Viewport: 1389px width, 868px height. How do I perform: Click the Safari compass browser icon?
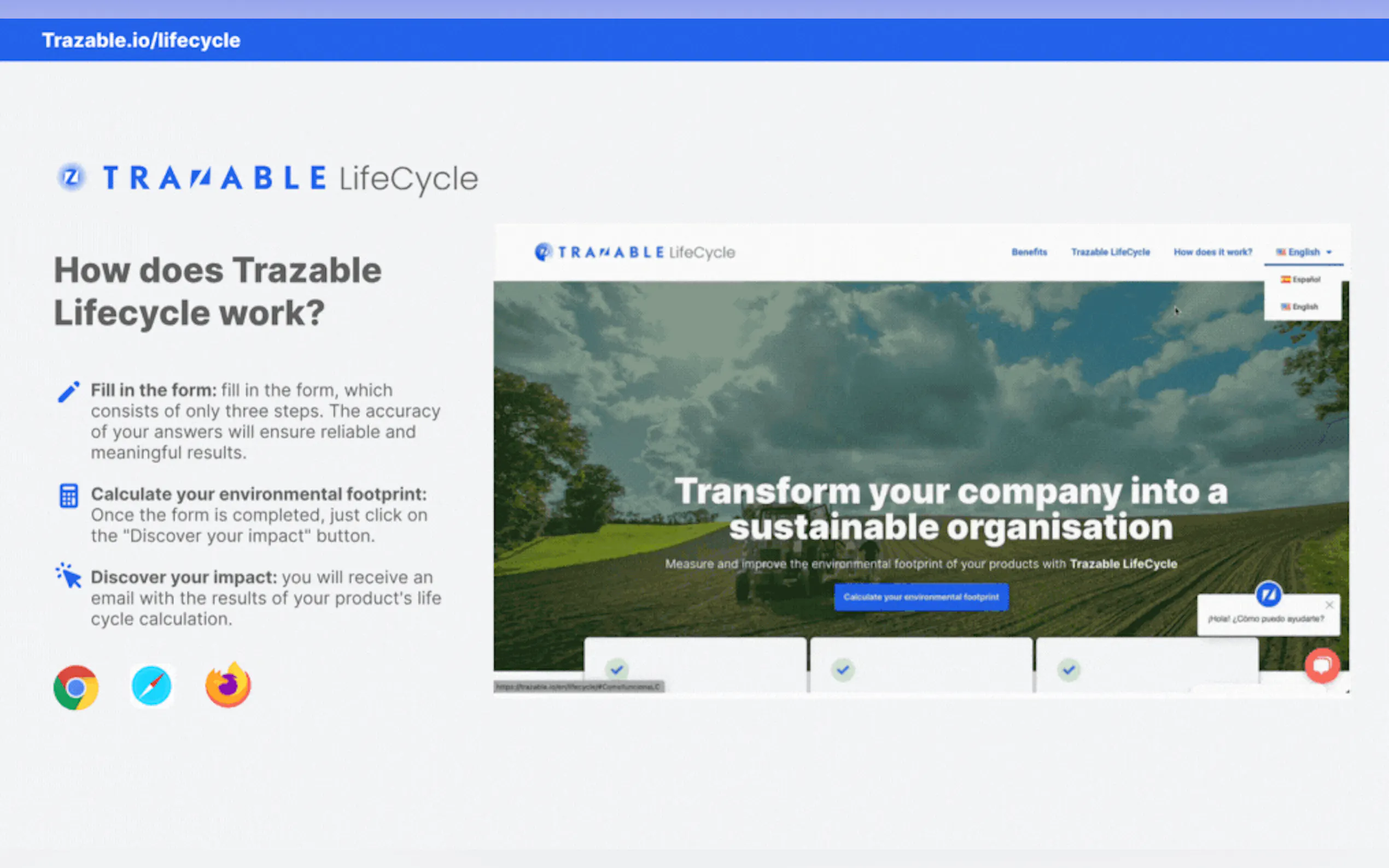151,685
